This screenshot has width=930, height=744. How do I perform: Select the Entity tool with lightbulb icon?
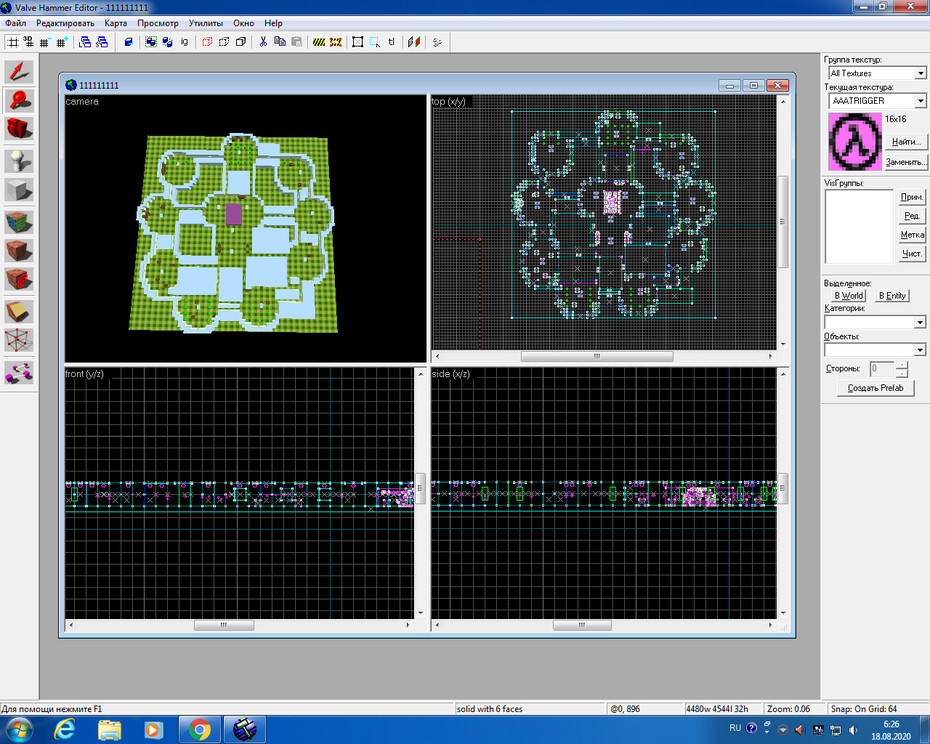(x=19, y=161)
